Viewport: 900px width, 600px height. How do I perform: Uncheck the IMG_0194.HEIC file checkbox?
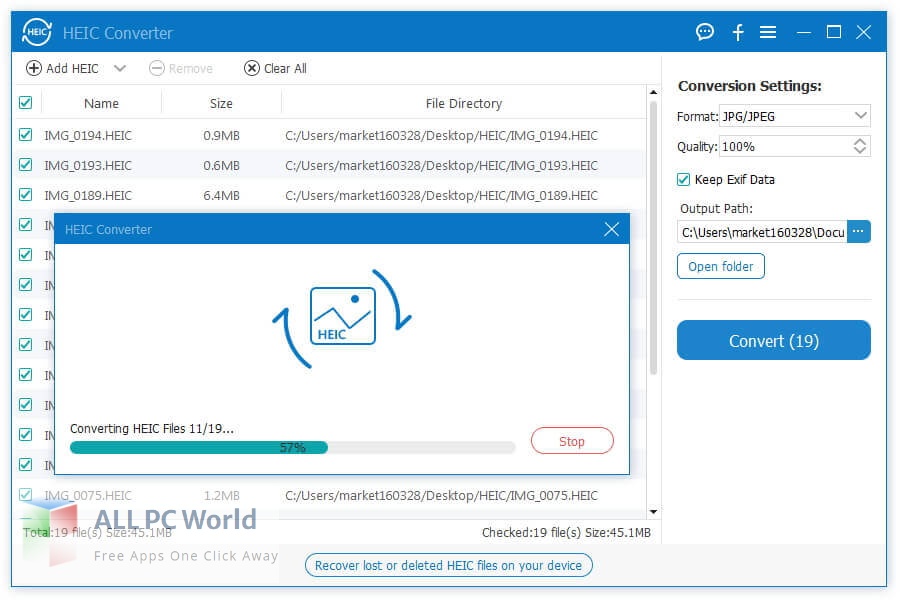(x=25, y=135)
